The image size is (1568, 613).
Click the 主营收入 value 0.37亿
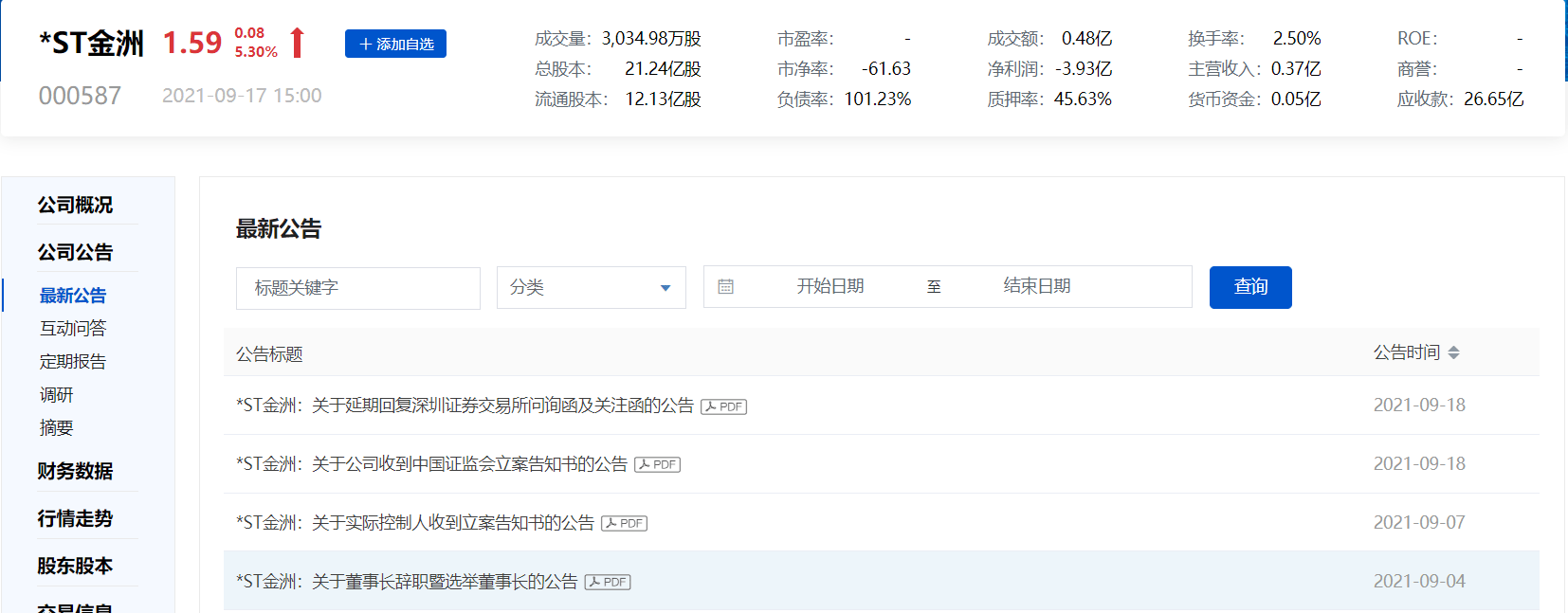[x=1296, y=69]
